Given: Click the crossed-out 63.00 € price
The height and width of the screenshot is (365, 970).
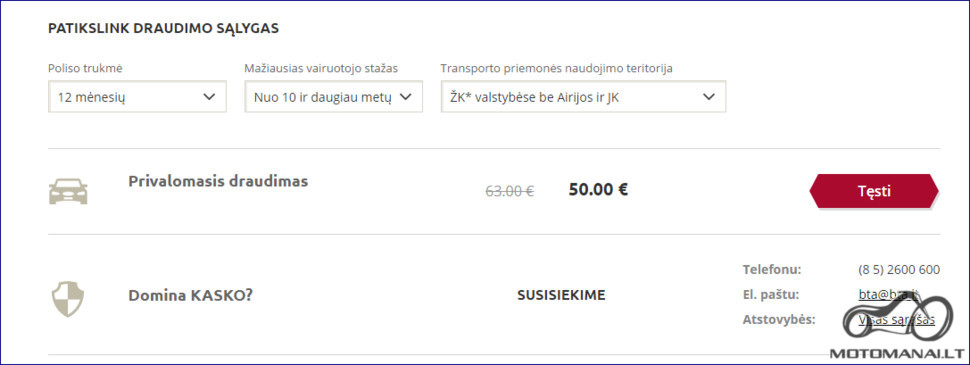Looking at the screenshot, I should 510,191.
